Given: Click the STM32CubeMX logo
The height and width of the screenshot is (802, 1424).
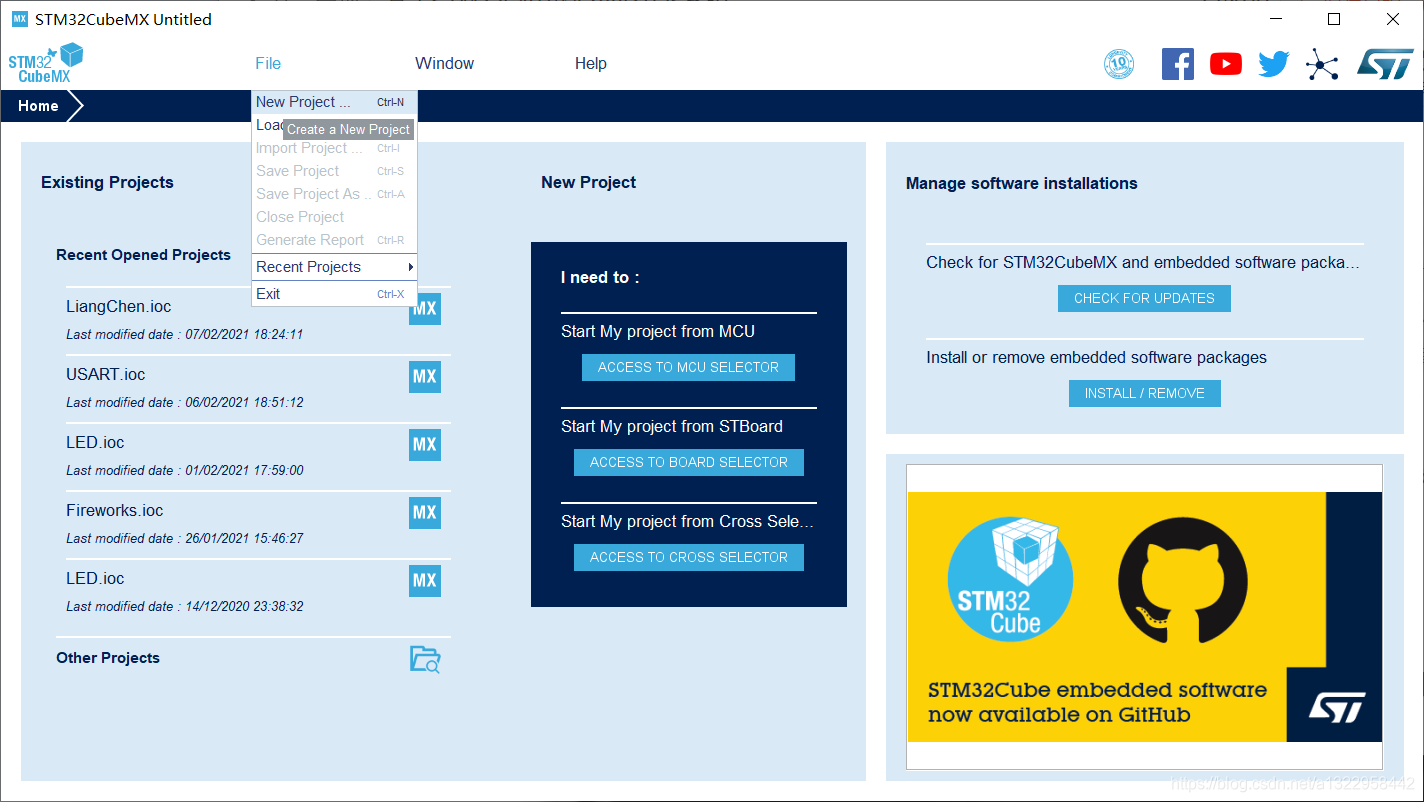Looking at the screenshot, I should 45,64.
